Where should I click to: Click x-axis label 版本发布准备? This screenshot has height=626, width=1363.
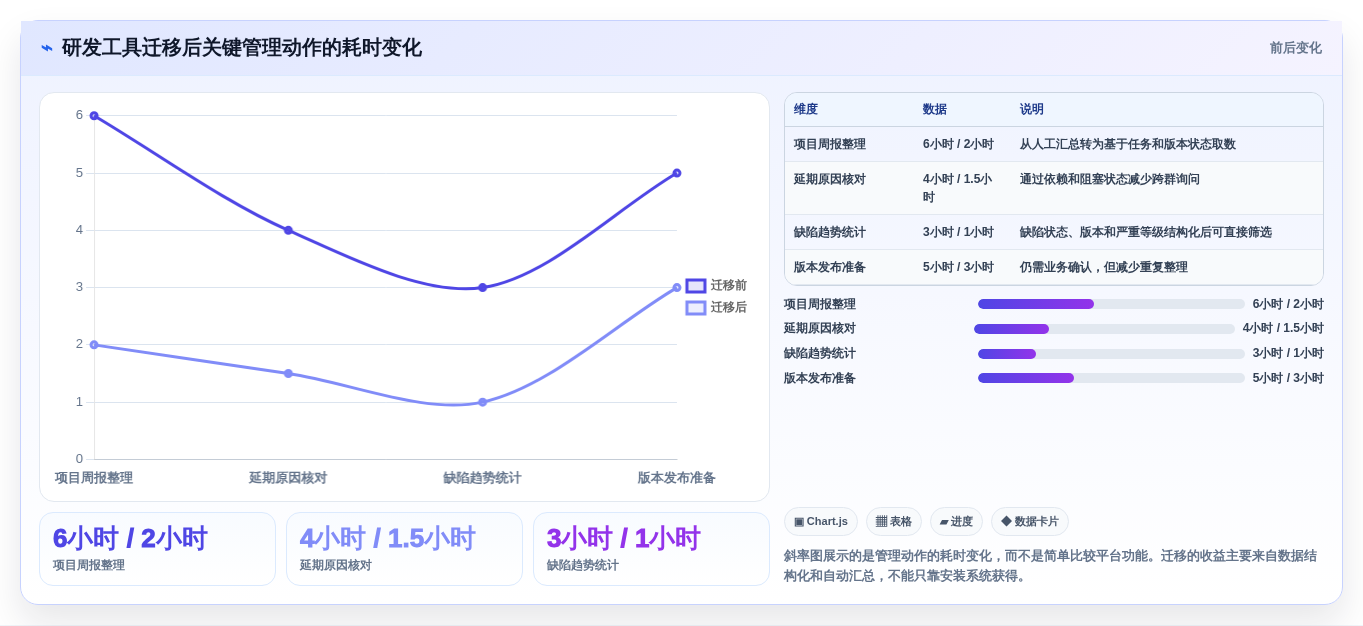tap(677, 478)
